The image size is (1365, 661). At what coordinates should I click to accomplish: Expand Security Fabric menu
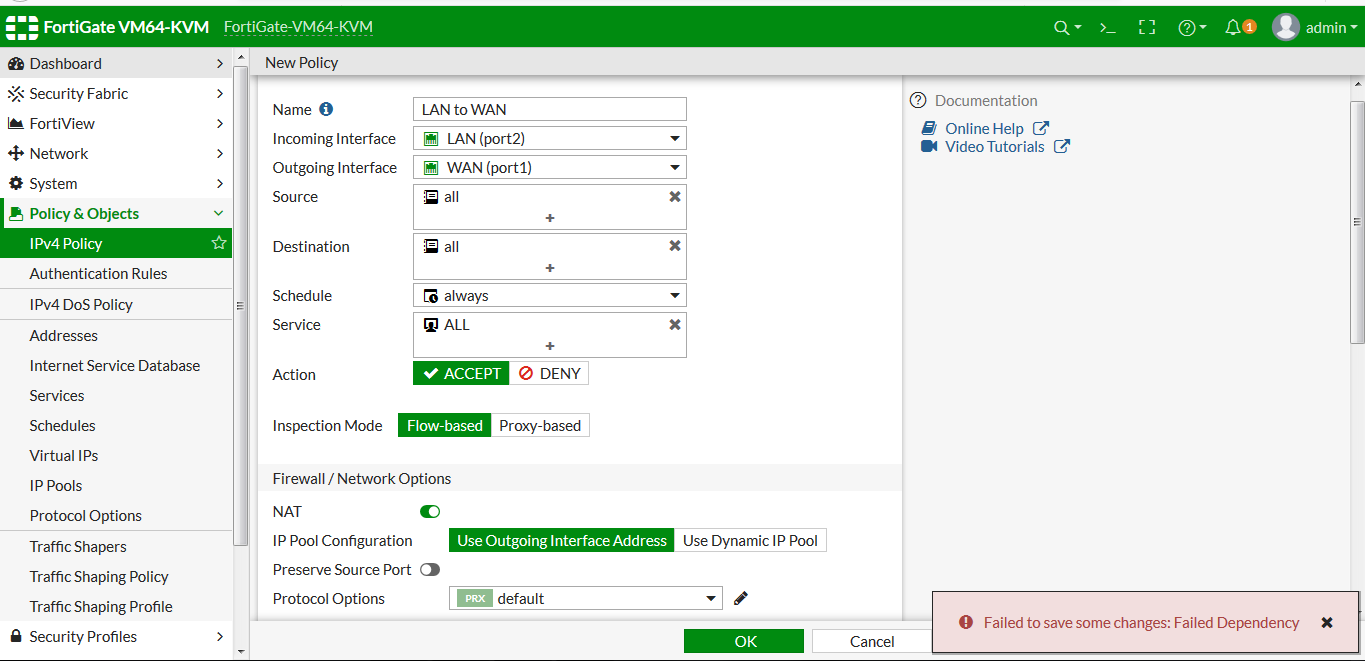pyautogui.click(x=116, y=93)
